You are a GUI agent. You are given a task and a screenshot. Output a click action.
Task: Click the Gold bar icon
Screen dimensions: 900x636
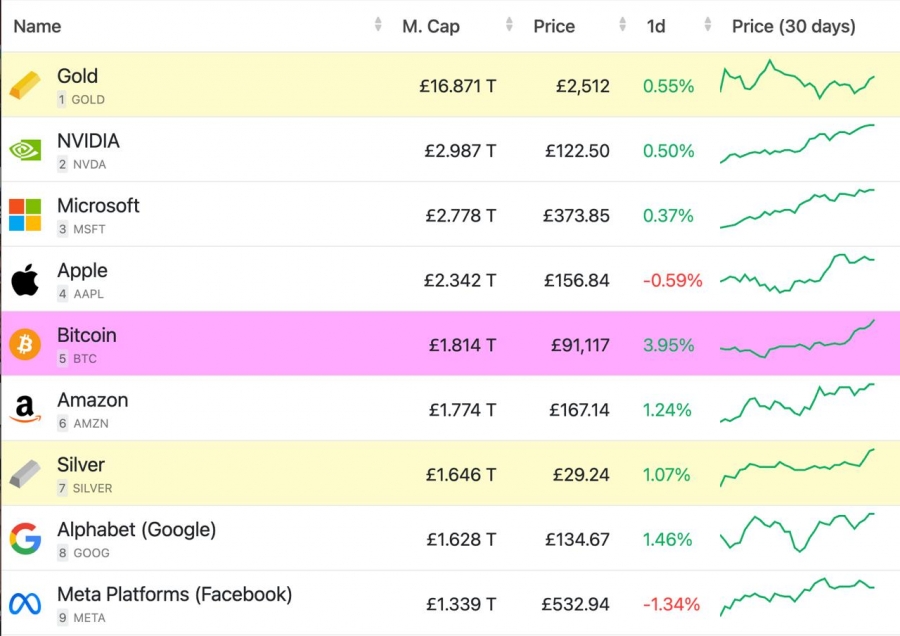click(x=25, y=85)
